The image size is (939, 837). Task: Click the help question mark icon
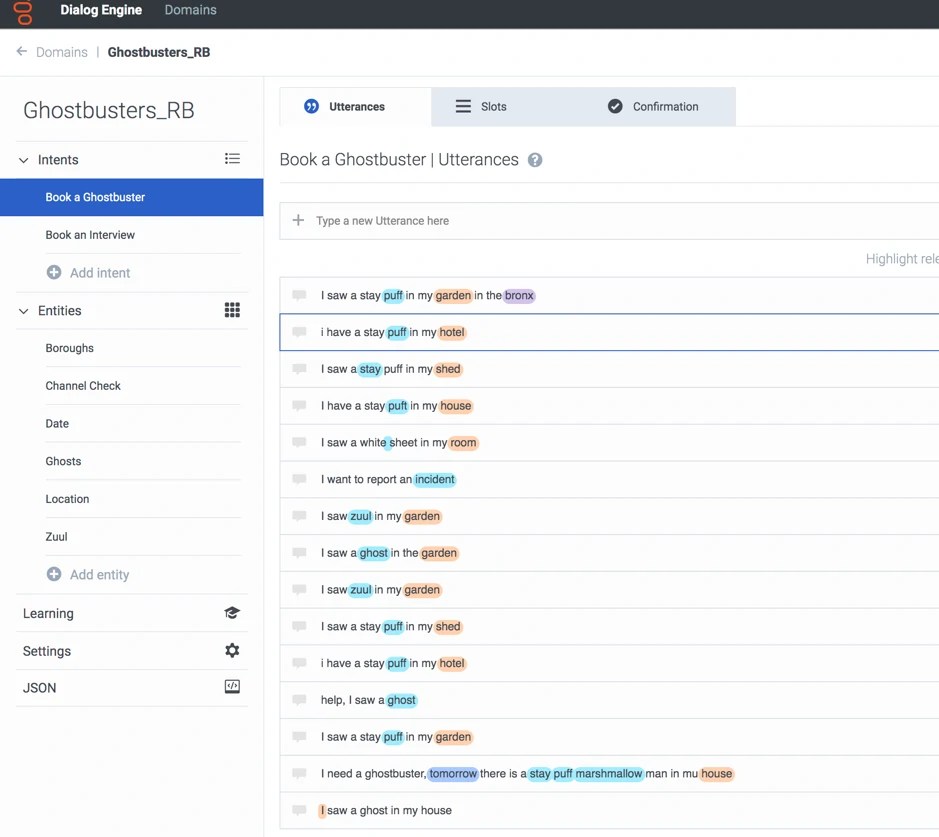(x=535, y=160)
